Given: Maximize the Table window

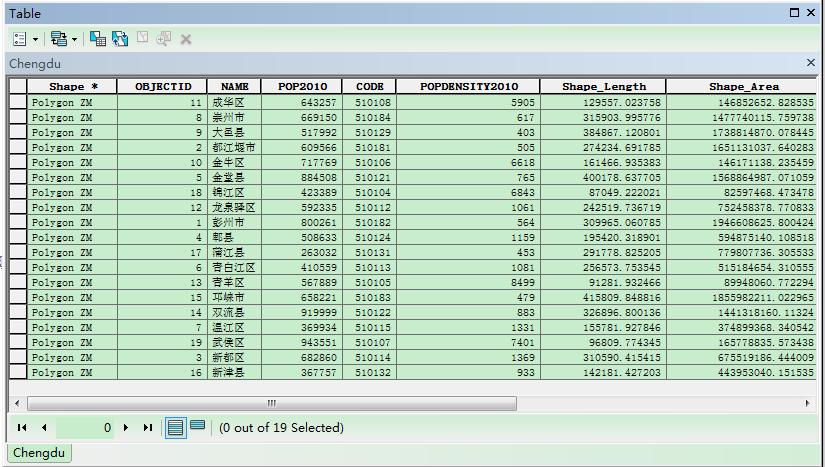Looking at the screenshot, I should (794, 13).
